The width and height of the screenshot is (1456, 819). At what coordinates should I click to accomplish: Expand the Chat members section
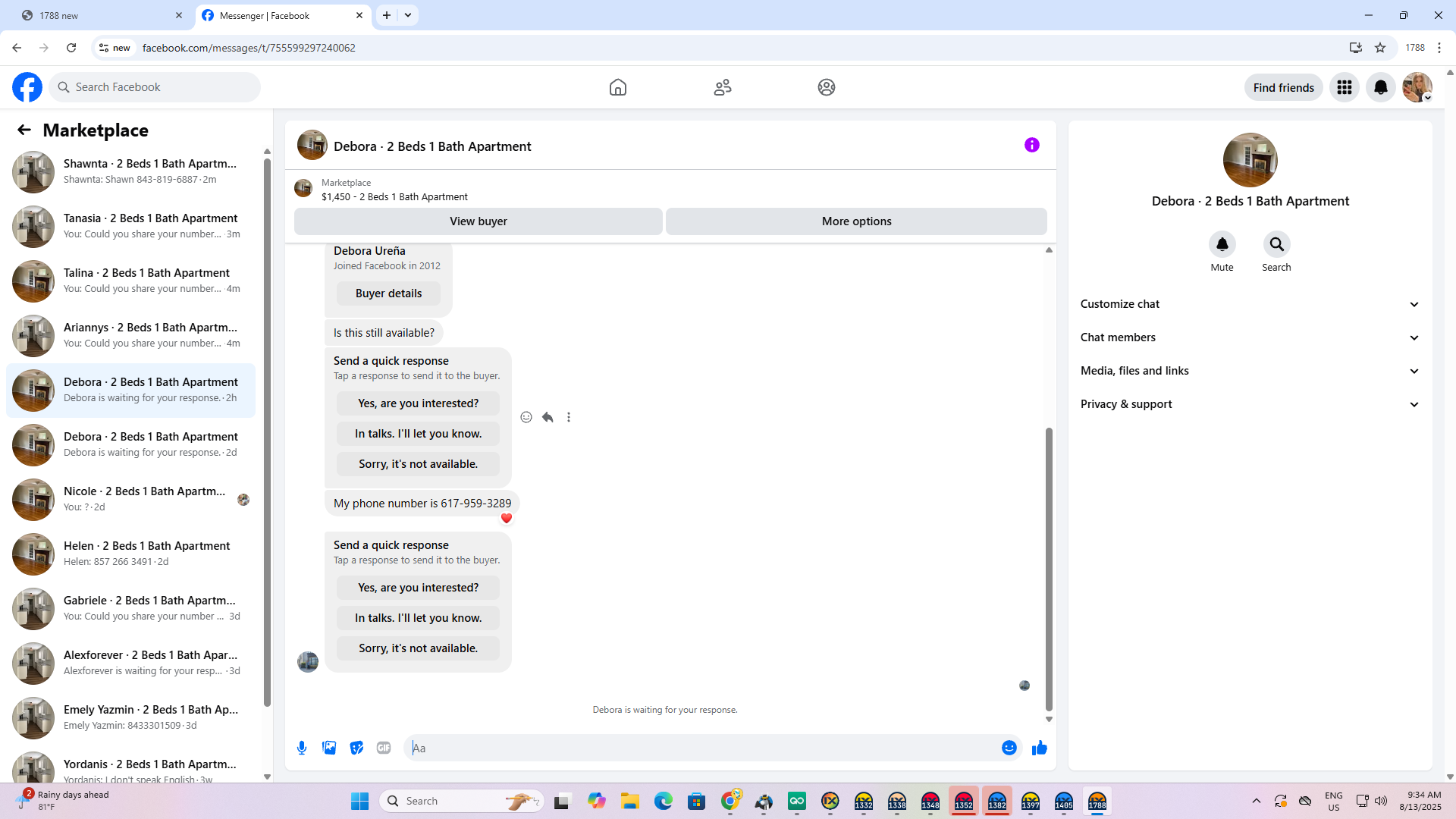pyautogui.click(x=1250, y=337)
